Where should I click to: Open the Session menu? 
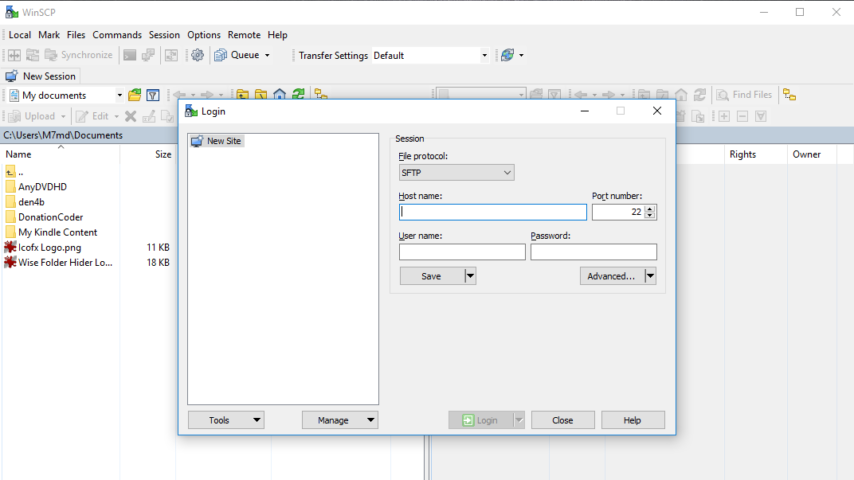pyautogui.click(x=164, y=35)
